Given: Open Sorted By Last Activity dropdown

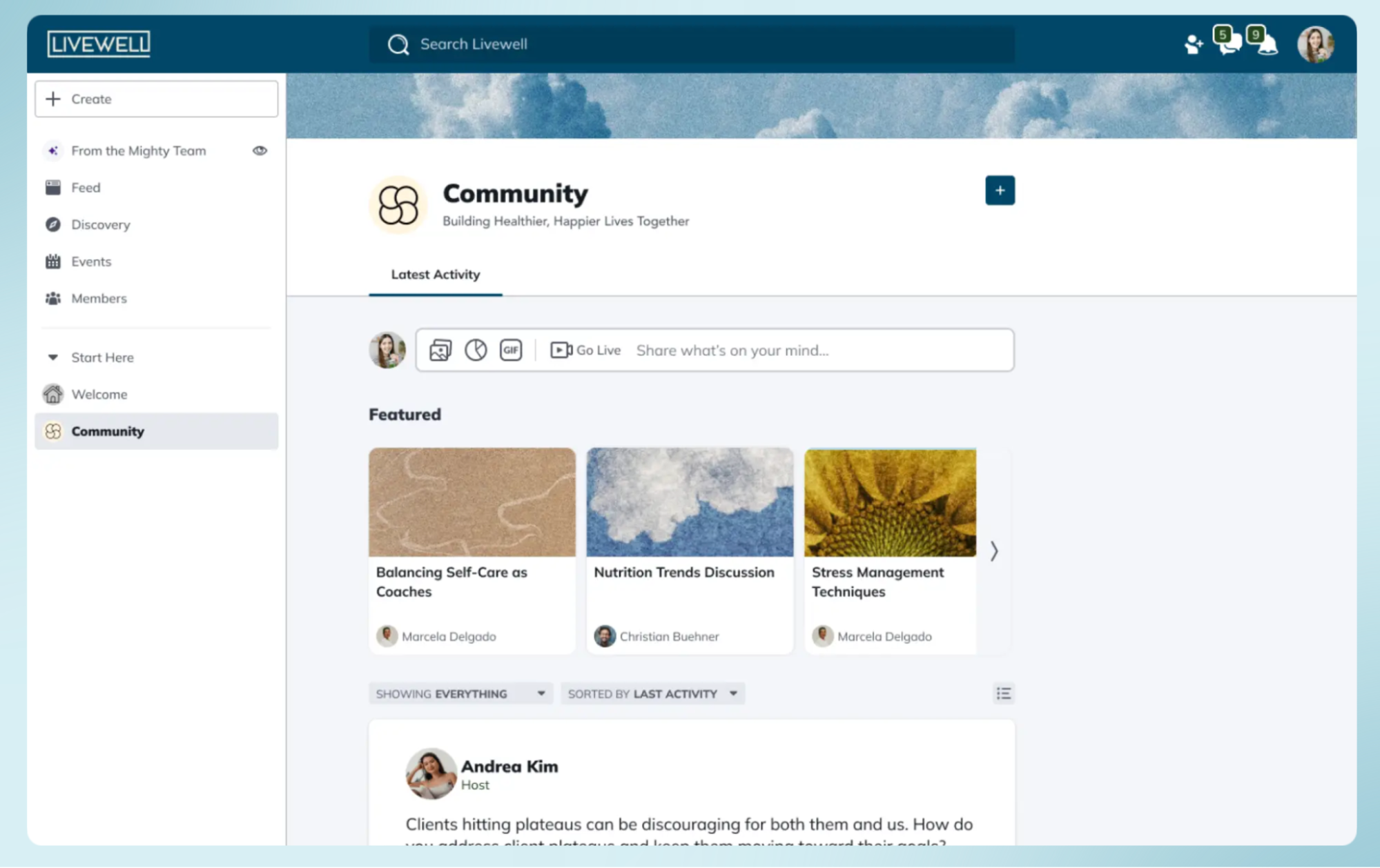Looking at the screenshot, I should point(652,693).
